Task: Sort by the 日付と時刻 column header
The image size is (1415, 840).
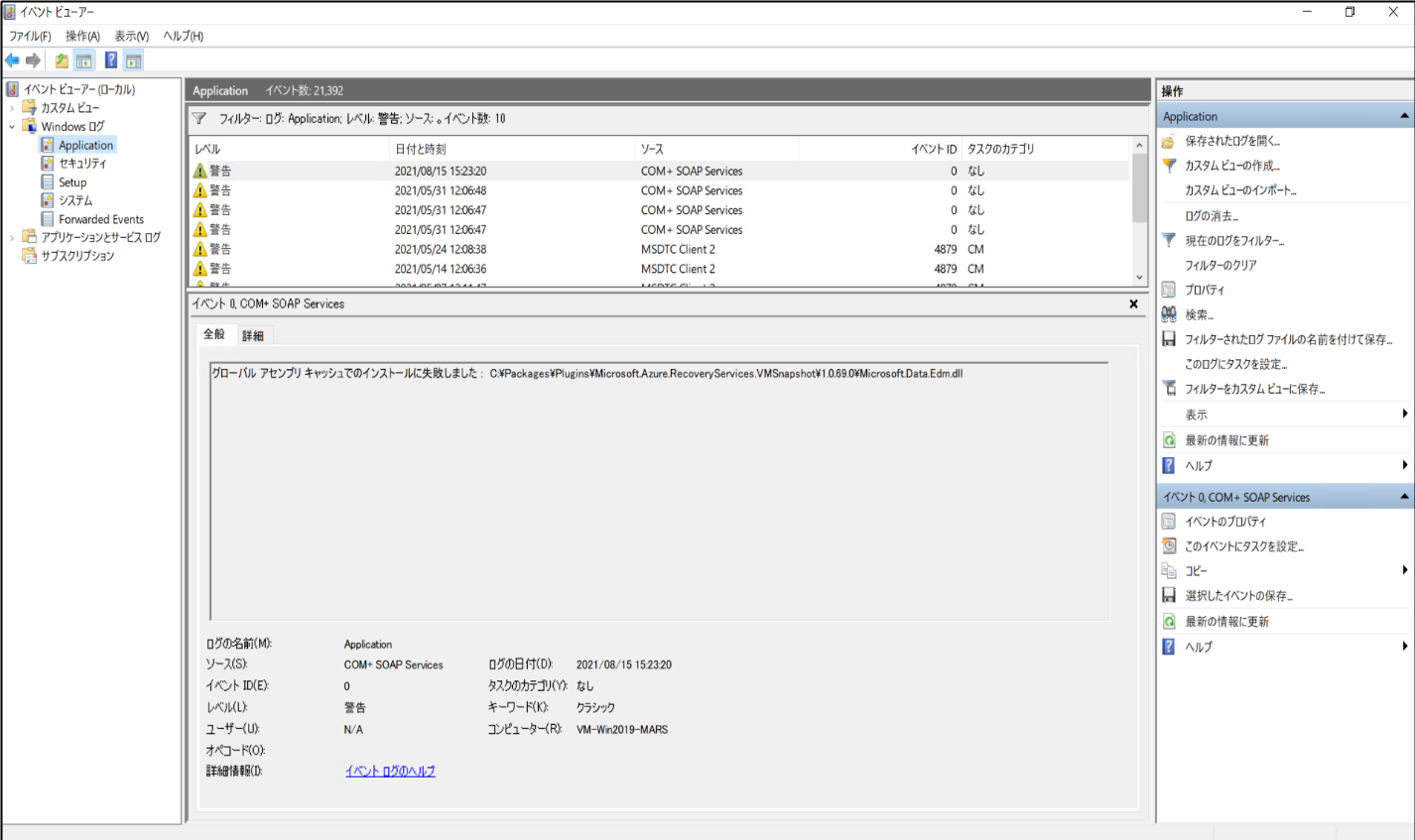Action: 512,149
